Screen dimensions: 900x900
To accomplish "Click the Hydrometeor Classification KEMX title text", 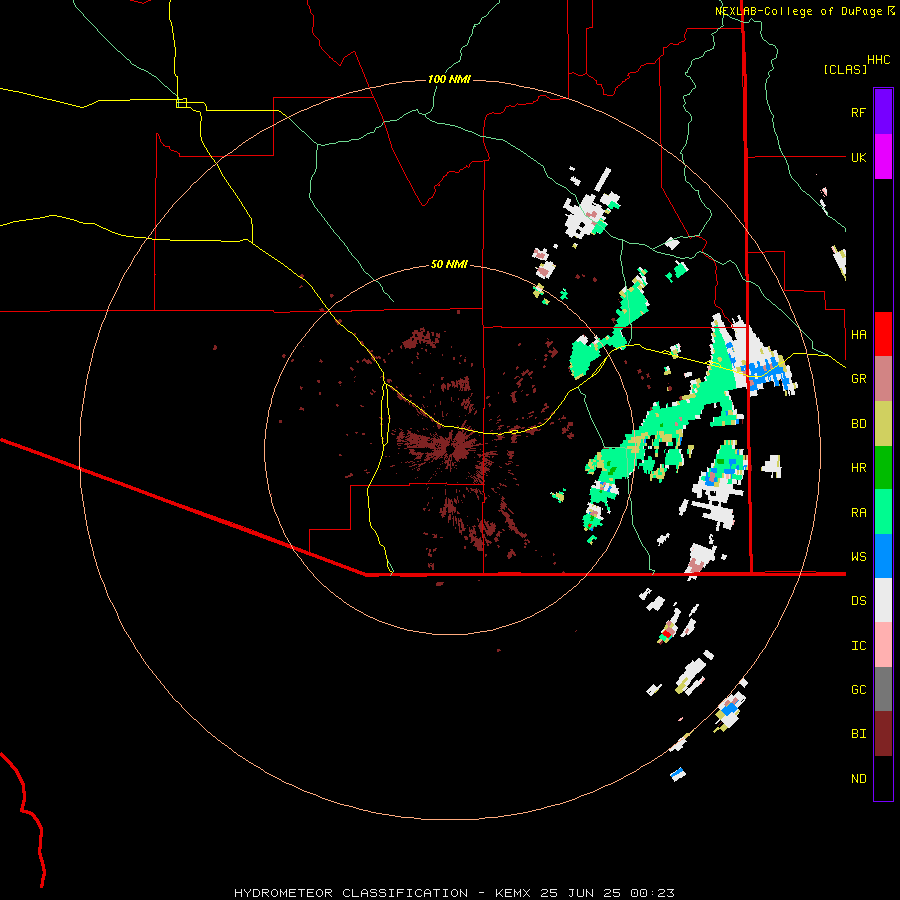I will (x=454, y=893).
